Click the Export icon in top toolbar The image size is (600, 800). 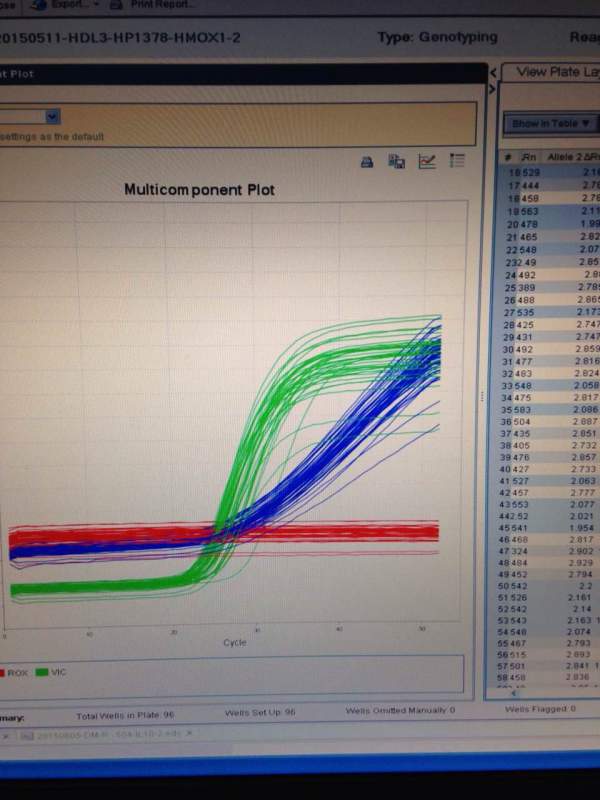(x=38, y=5)
